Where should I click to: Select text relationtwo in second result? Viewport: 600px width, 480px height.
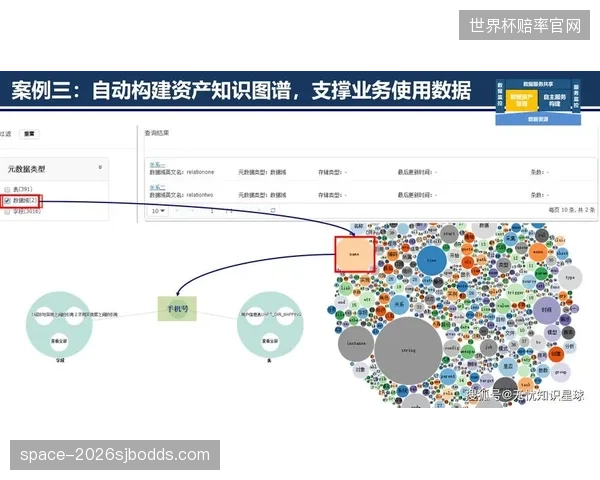(x=200, y=195)
